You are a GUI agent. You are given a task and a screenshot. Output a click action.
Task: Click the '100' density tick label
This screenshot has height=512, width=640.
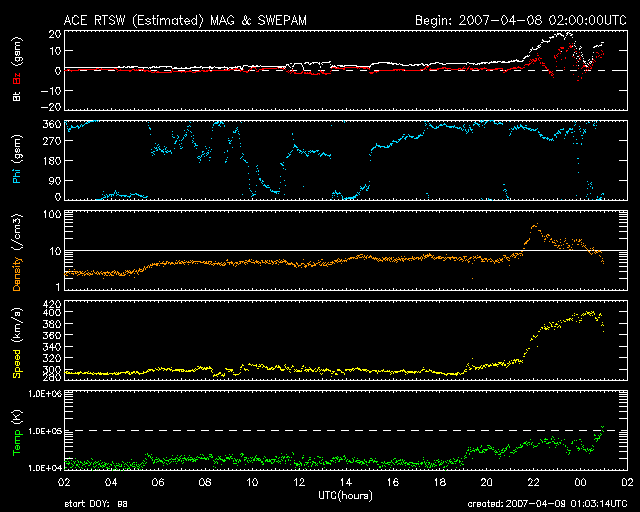pyautogui.click(x=54, y=214)
